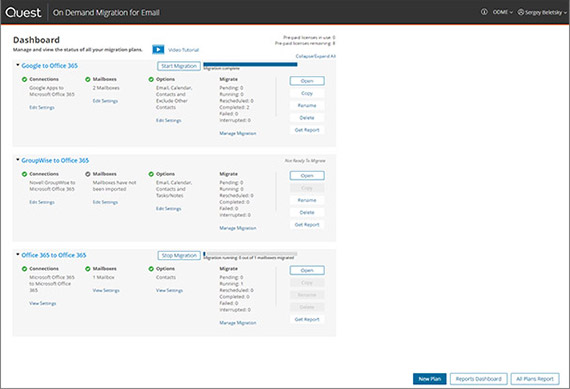
Task: Click Open button for GroupWise plan
Action: click(307, 176)
